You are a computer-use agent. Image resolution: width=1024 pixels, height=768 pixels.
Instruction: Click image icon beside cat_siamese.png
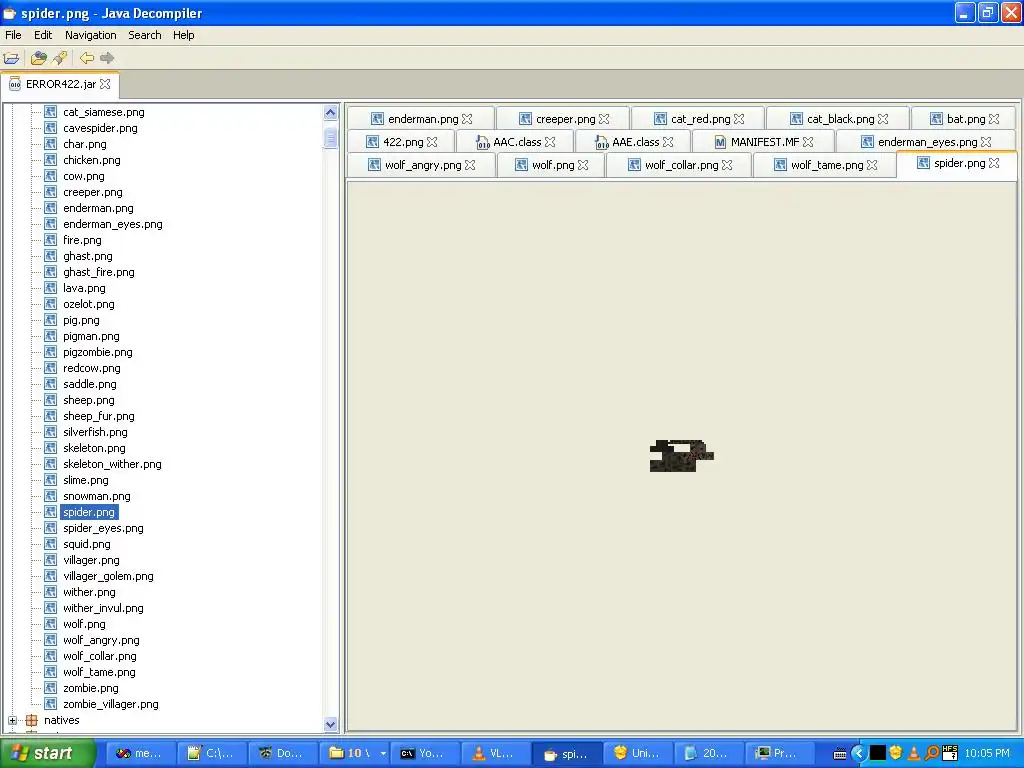point(50,112)
